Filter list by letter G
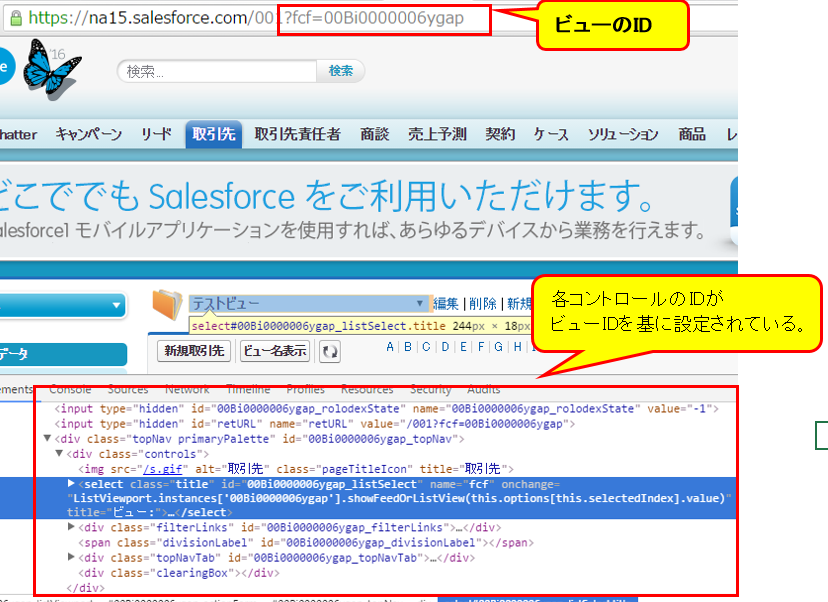The image size is (828, 602). tap(498, 347)
